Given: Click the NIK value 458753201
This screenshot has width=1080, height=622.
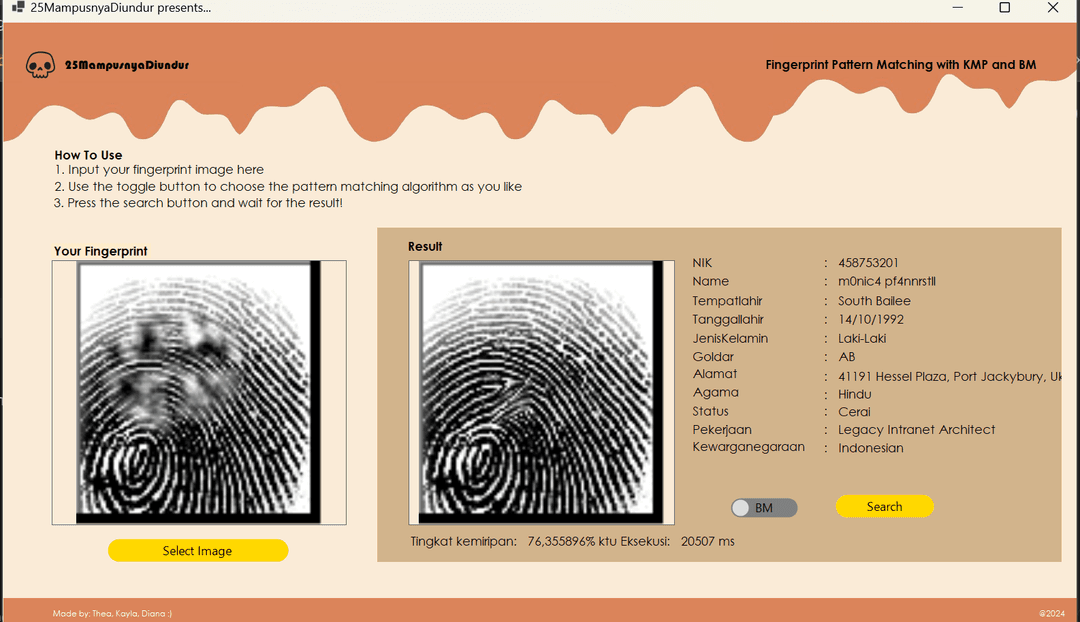Looking at the screenshot, I should click(869, 262).
